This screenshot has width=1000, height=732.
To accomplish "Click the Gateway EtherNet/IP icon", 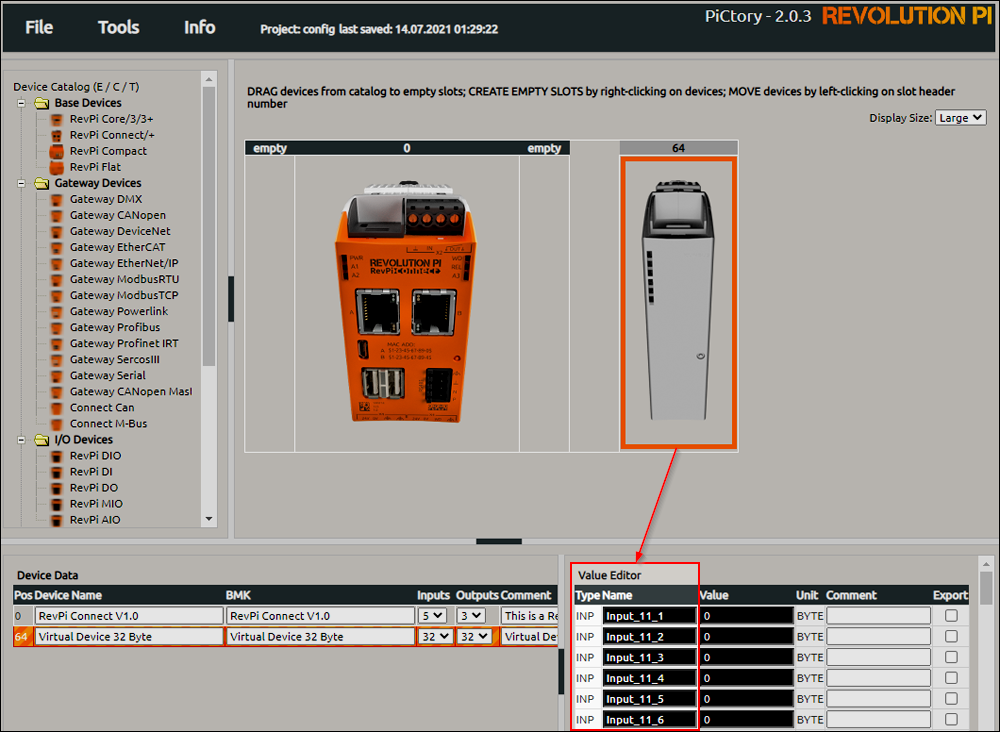I will pyautogui.click(x=57, y=263).
